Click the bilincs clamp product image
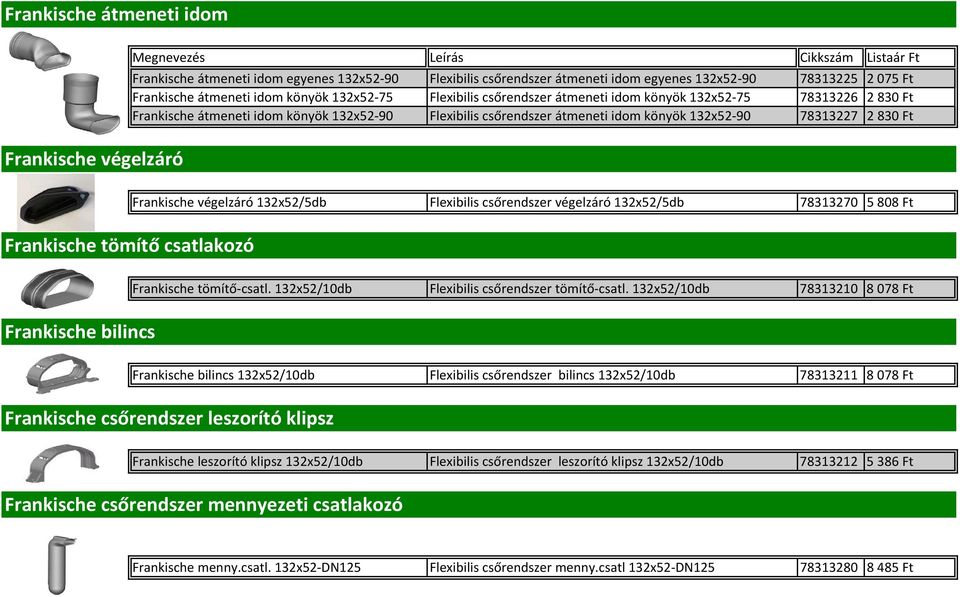Viewport: 960px width, 597px height. pyautogui.click(x=62, y=373)
